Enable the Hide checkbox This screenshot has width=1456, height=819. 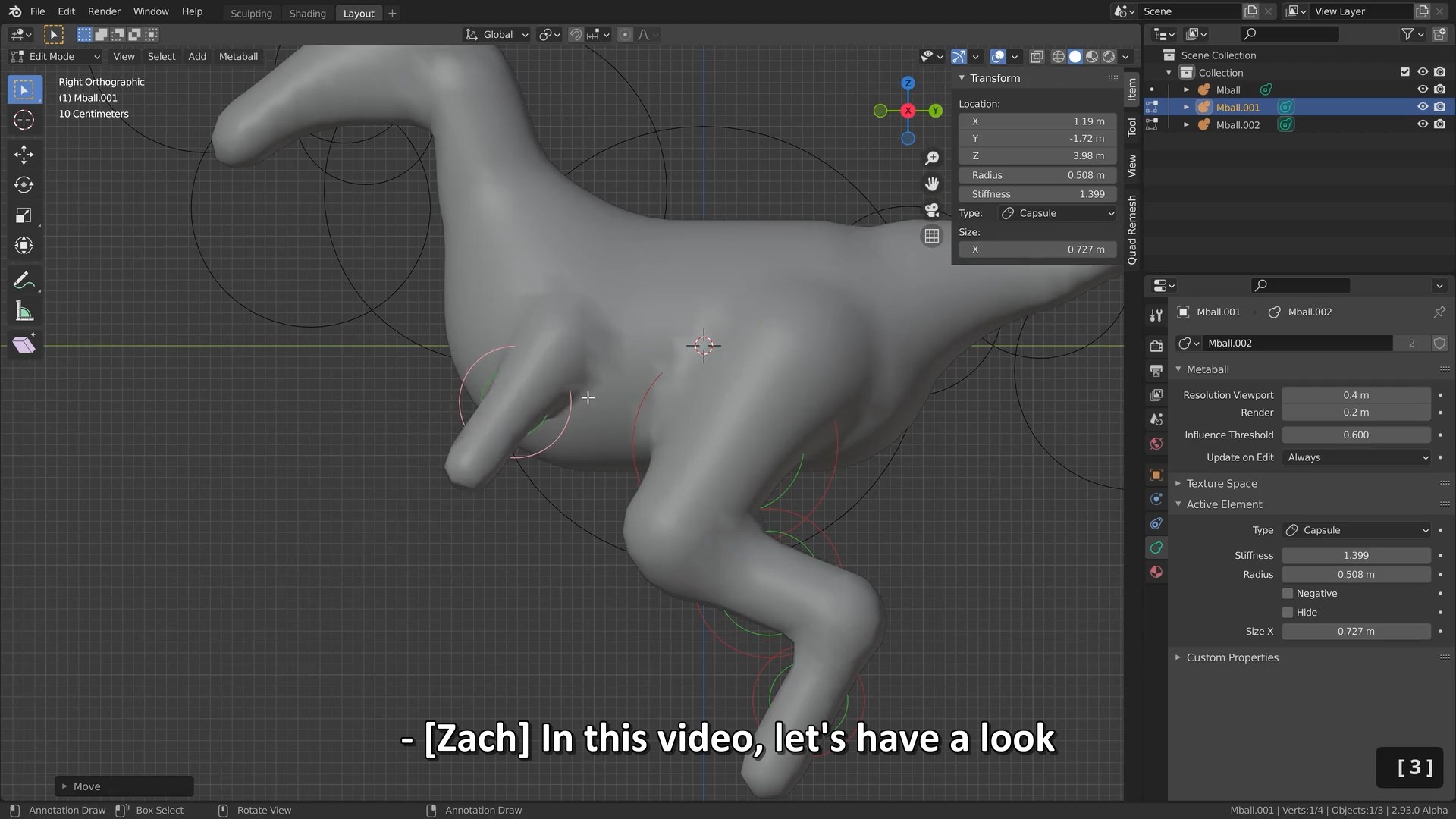(1288, 612)
